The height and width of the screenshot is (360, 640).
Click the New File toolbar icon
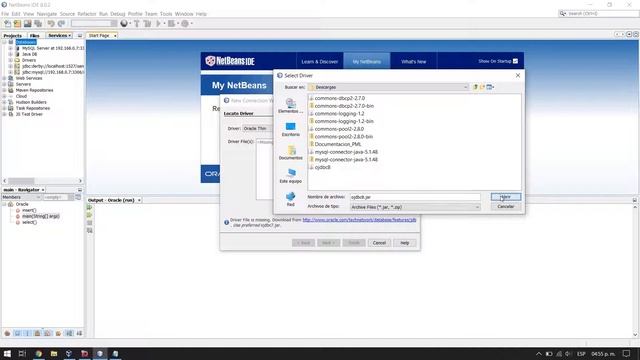tap(7, 24)
